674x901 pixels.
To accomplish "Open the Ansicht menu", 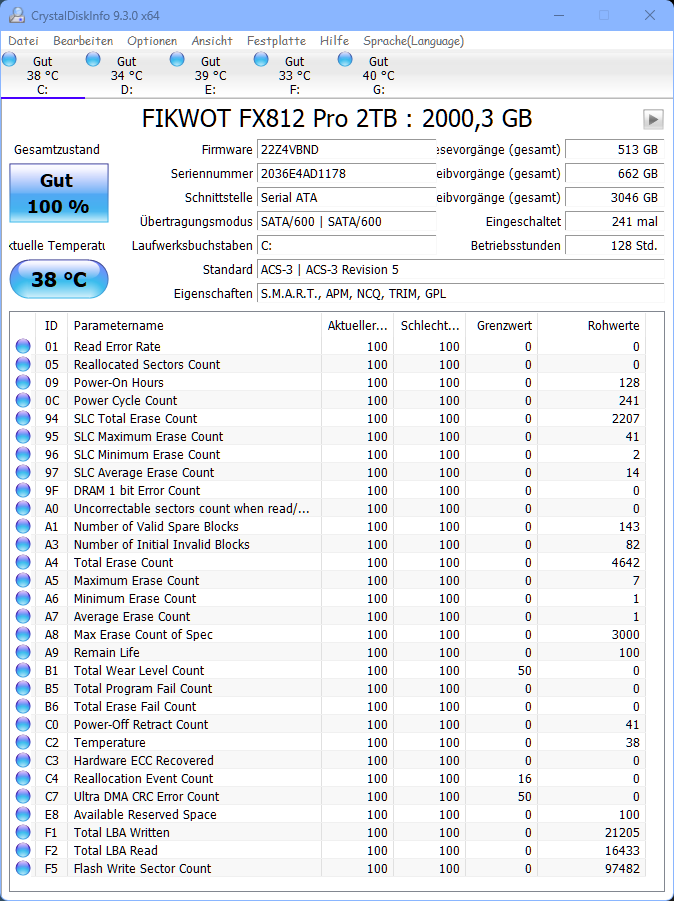I will pyautogui.click(x=212, y=41).
